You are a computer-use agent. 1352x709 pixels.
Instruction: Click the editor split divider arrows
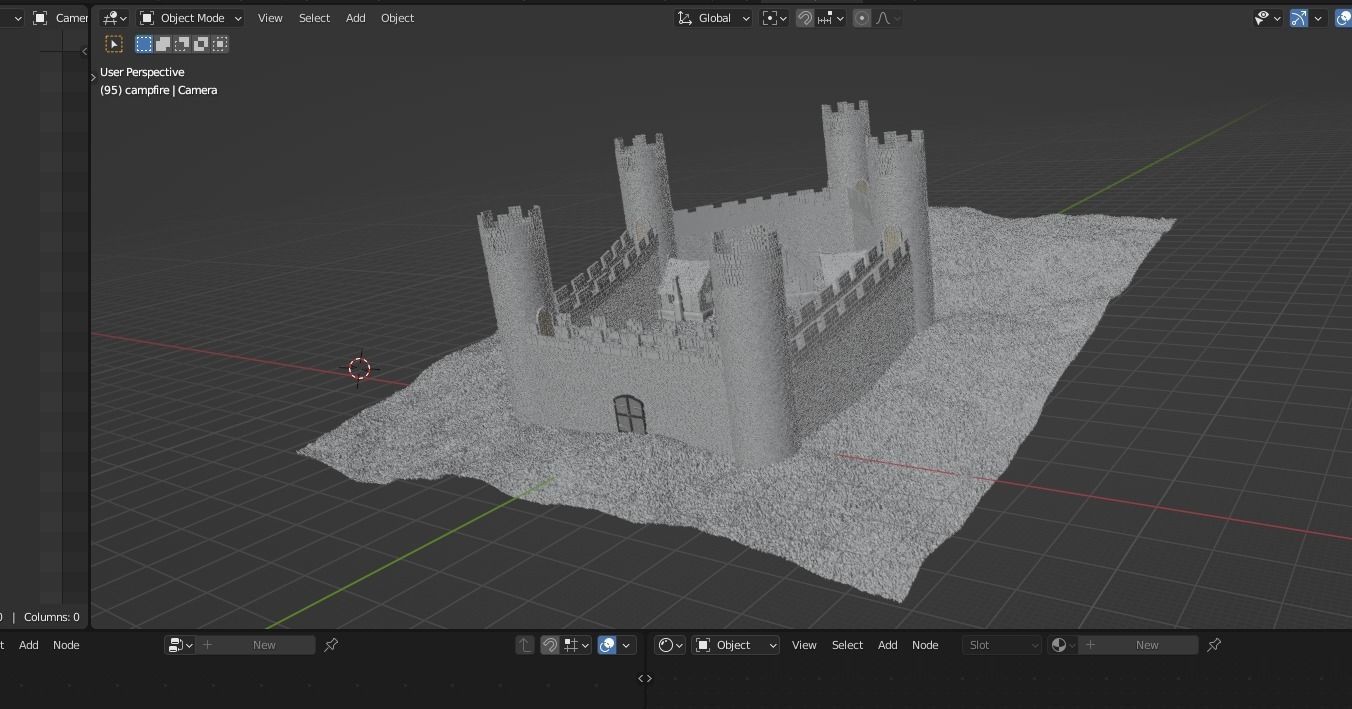[x=645, y=678]
